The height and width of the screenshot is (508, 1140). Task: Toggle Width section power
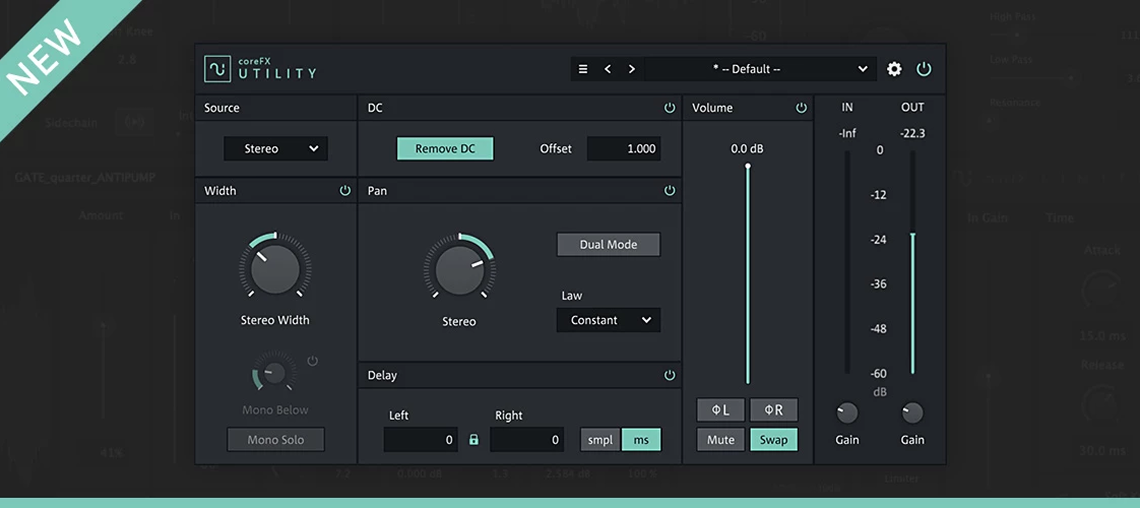pyautogui.click(x=345, y=190)
